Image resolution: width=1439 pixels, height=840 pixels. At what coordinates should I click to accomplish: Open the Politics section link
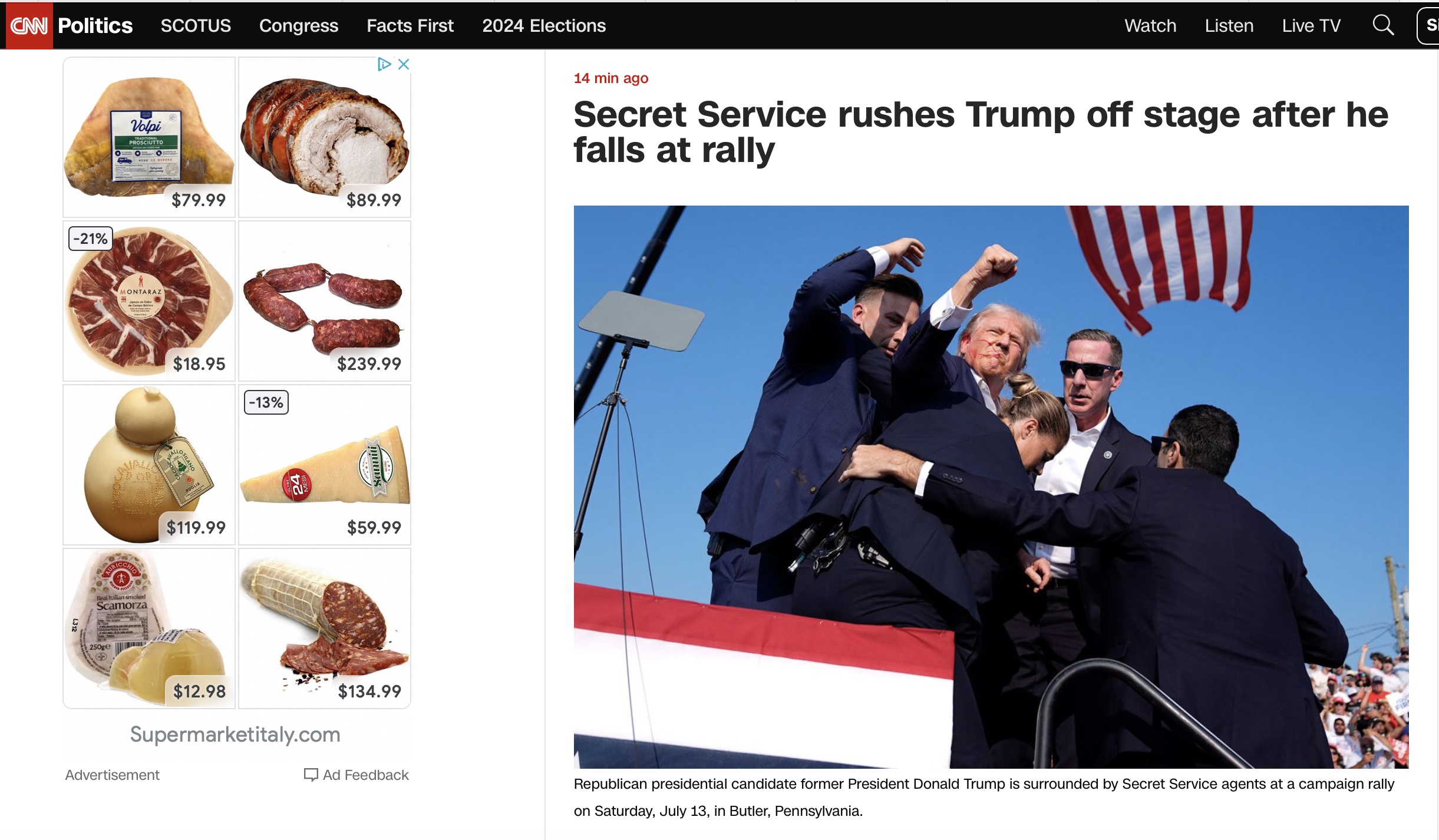(x=95, y=26)
